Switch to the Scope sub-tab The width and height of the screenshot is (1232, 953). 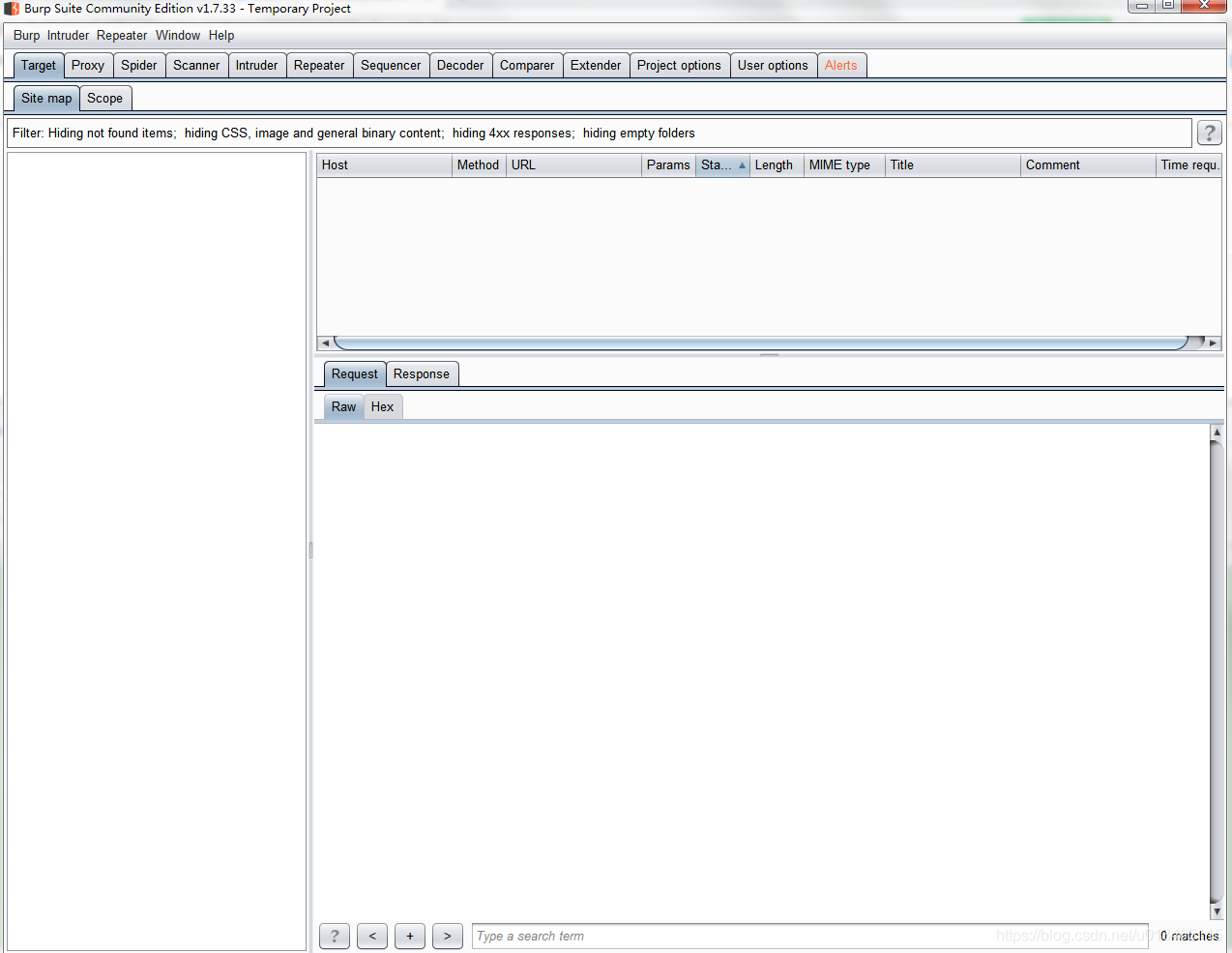tap(104, 99)
